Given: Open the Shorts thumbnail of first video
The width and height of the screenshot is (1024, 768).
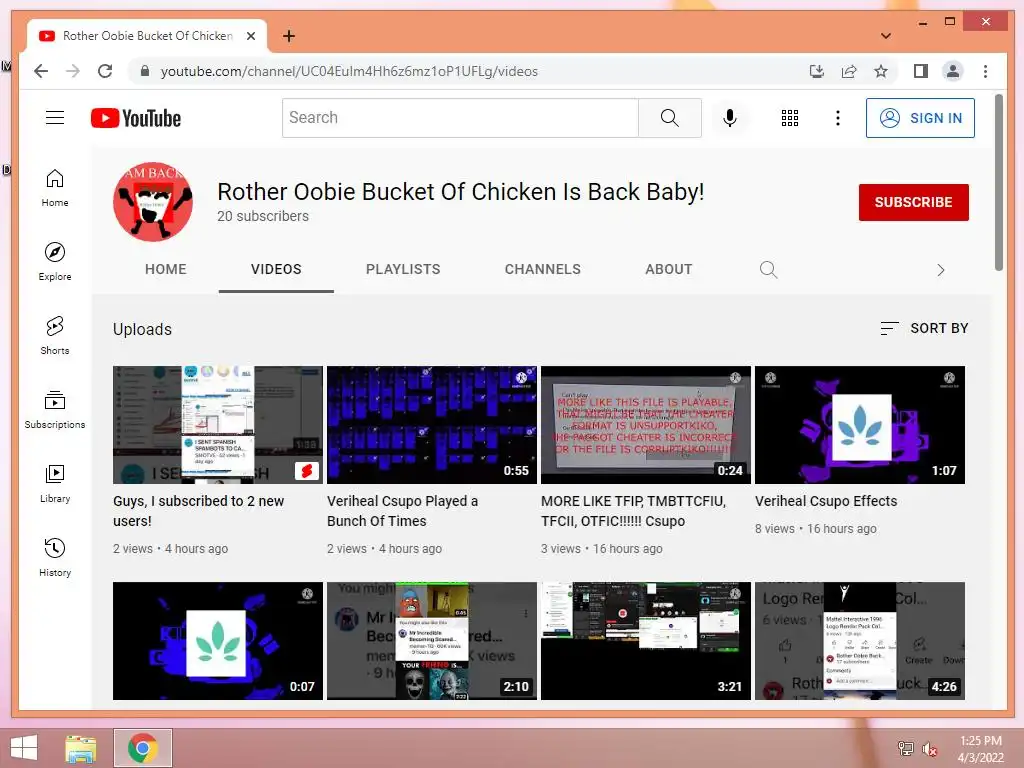Looking at the screenshot, I should click(x=218, y=425).
